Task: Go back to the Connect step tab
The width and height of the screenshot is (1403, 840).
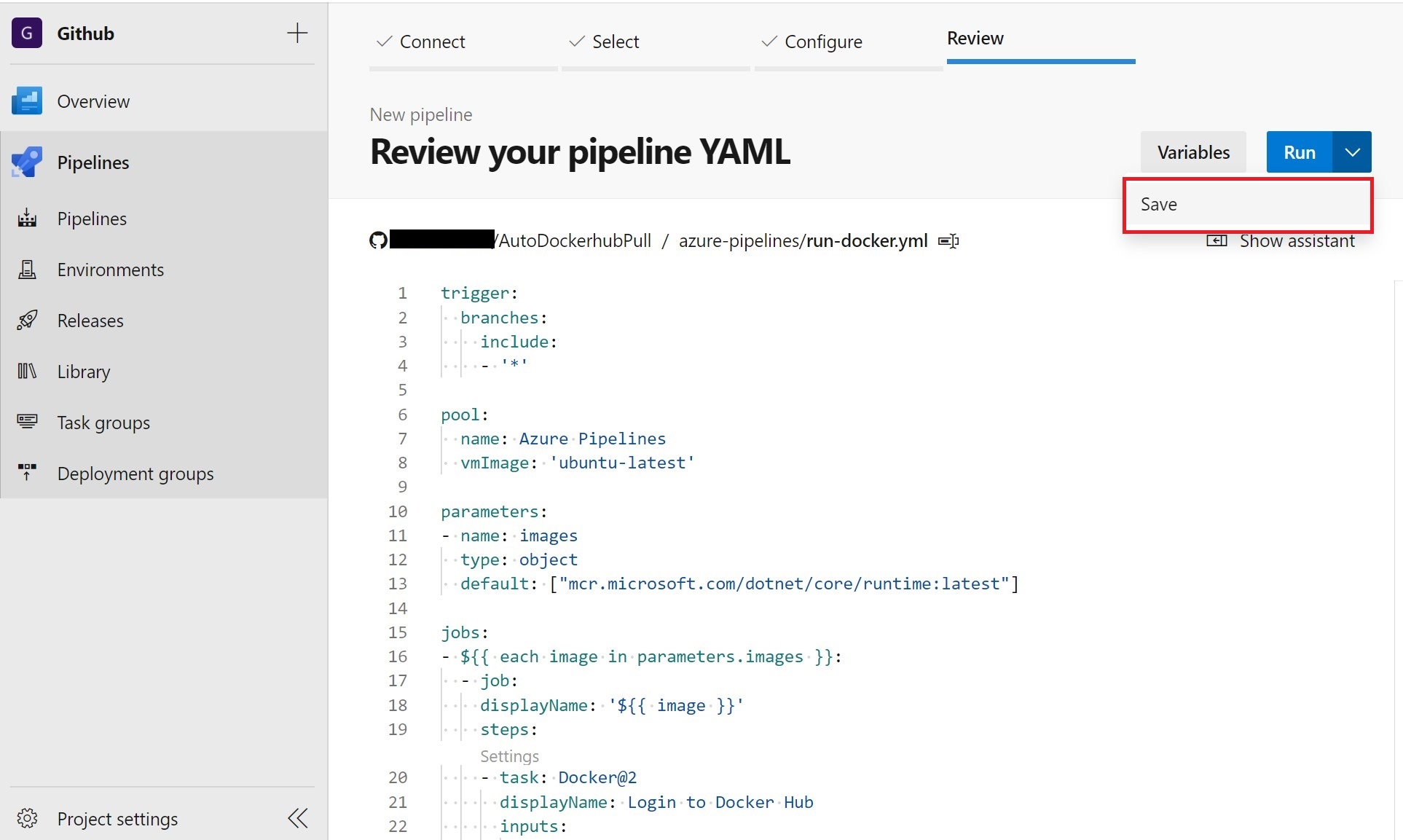Action: pyautogui.click(x=431, y=42)
